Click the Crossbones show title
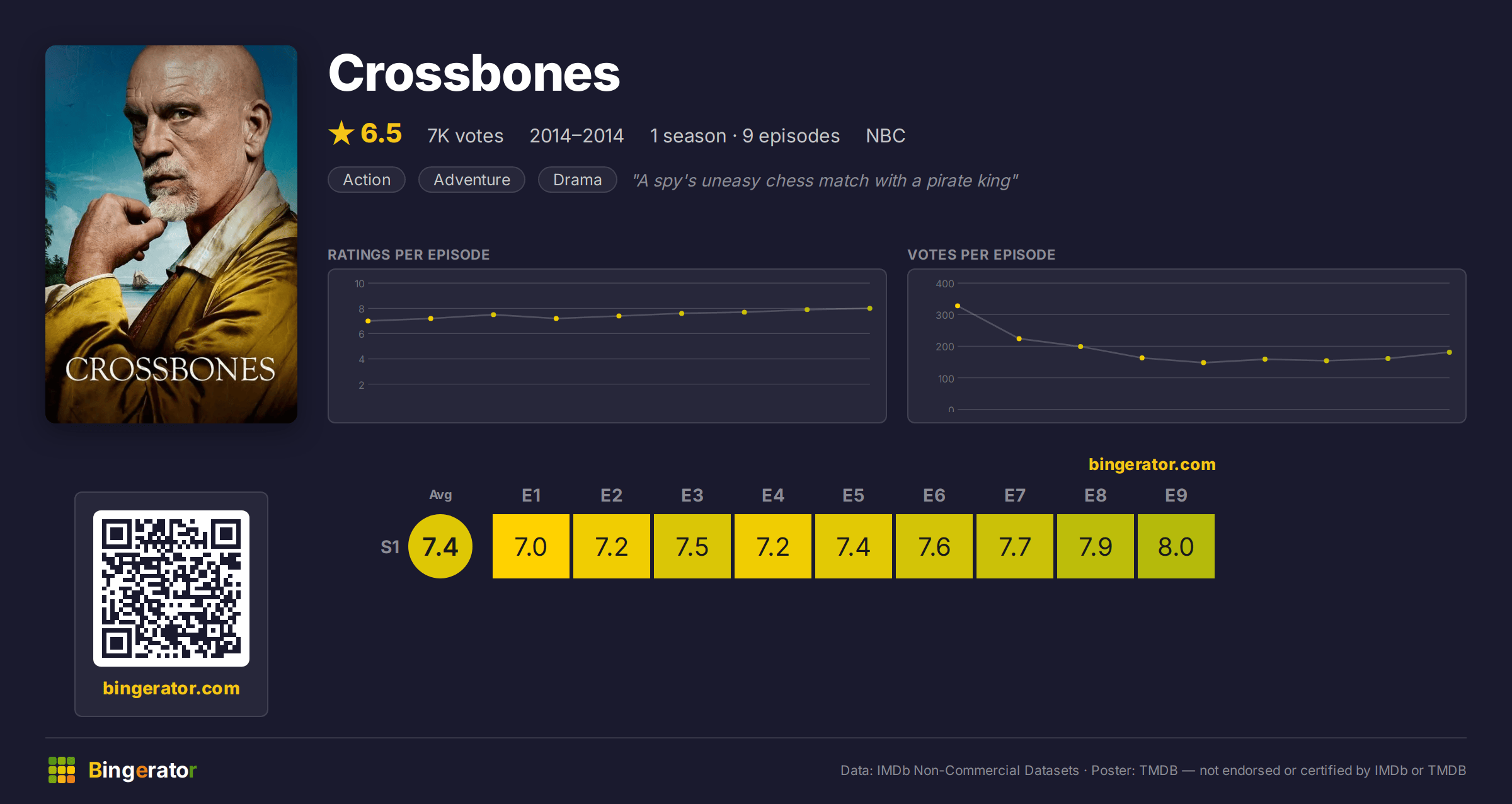Viewport: 1512px width, 804px height. (x=474, y=73)
